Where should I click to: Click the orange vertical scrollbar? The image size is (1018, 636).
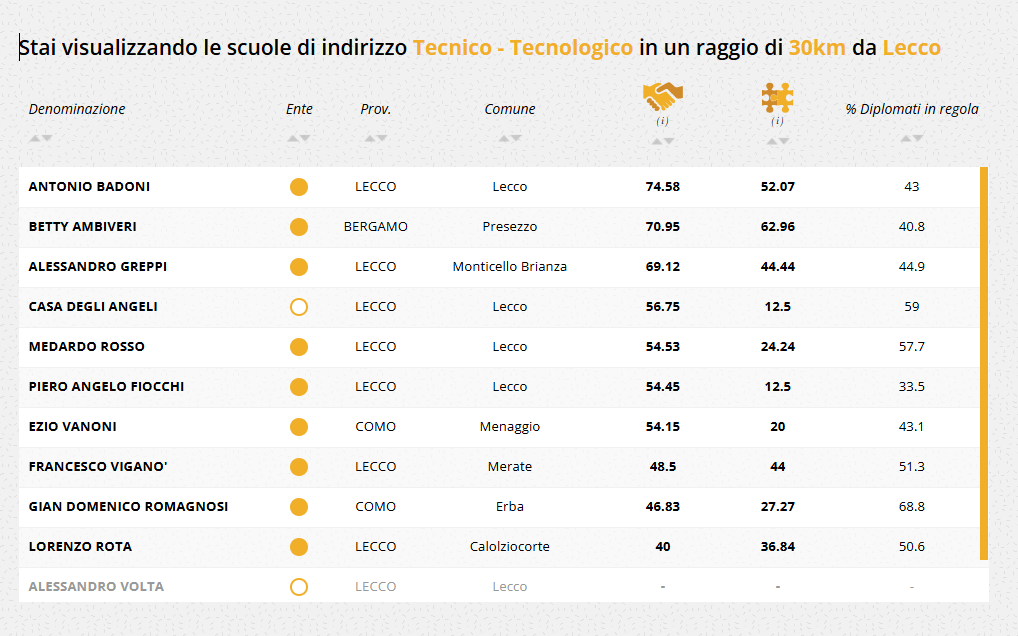point(984,362)
